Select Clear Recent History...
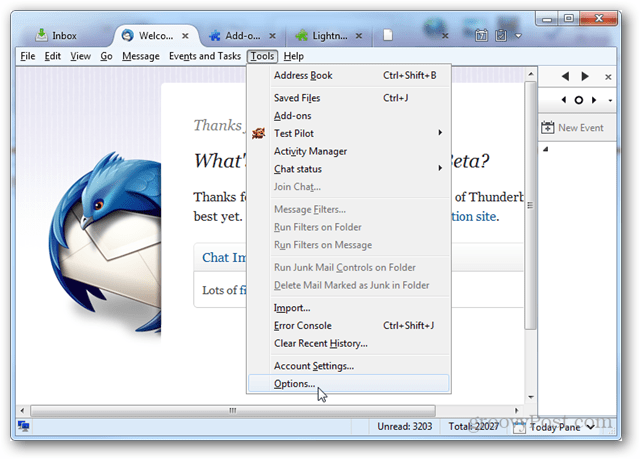The height and width of the screenshot is (459, 640). point(349,344)
